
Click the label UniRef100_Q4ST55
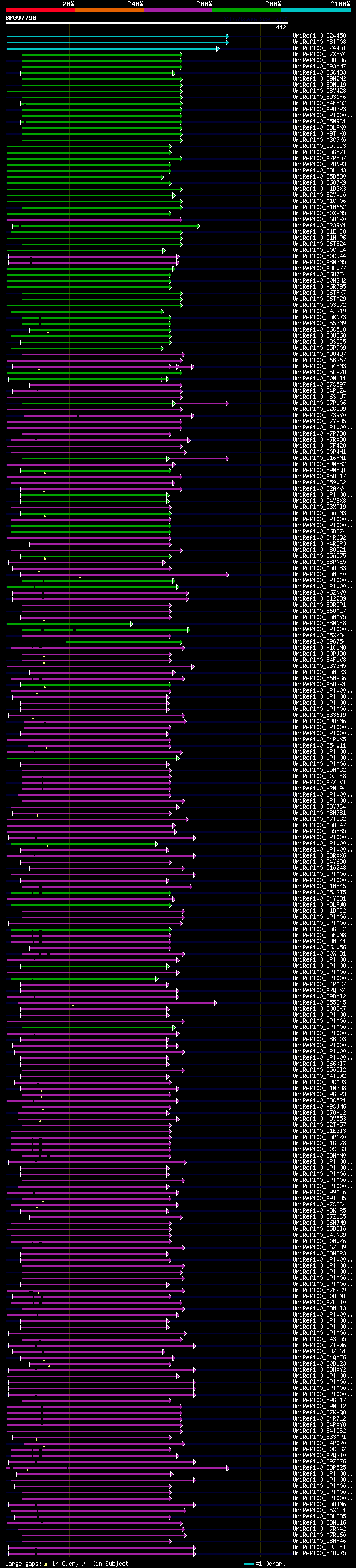[319, 1338]
